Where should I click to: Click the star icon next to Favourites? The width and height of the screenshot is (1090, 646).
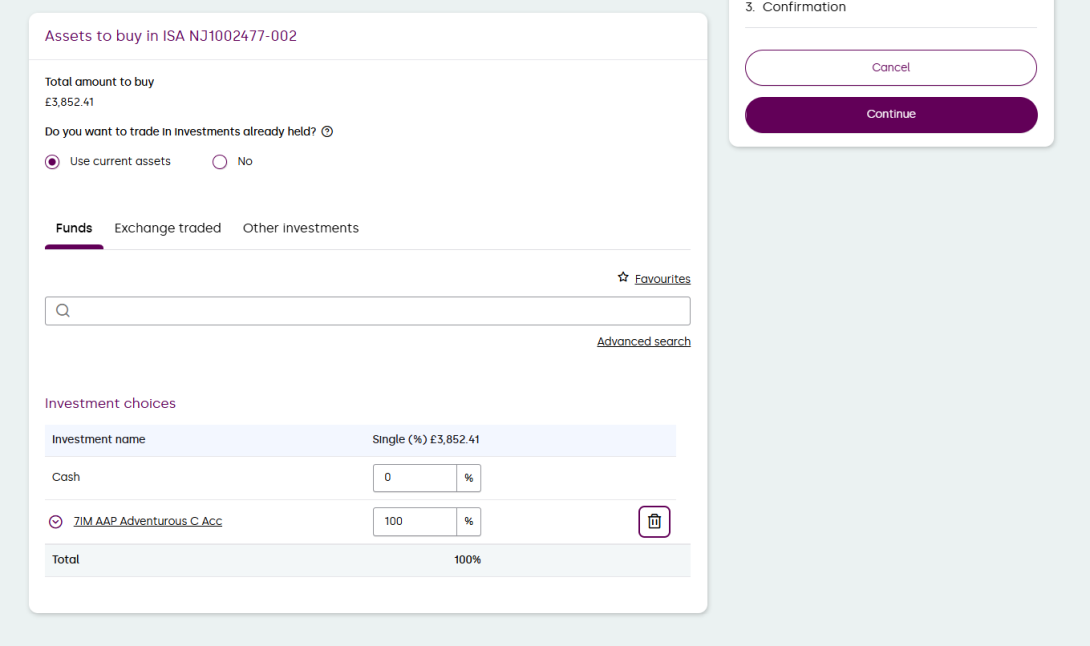[x=623, y=278]
